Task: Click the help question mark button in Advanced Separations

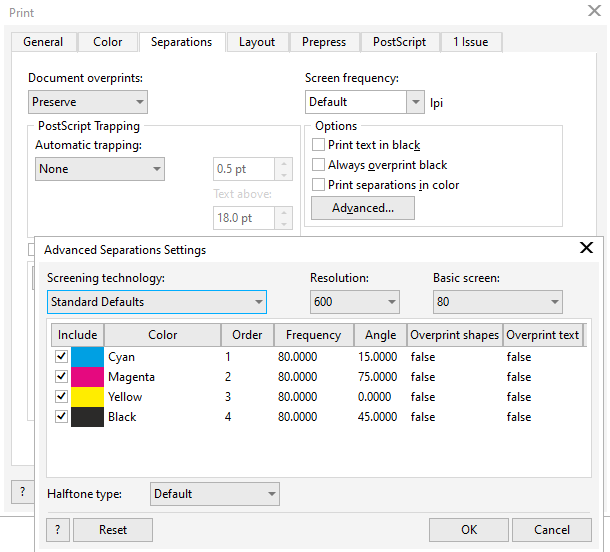Action: (x=57, y=530)
